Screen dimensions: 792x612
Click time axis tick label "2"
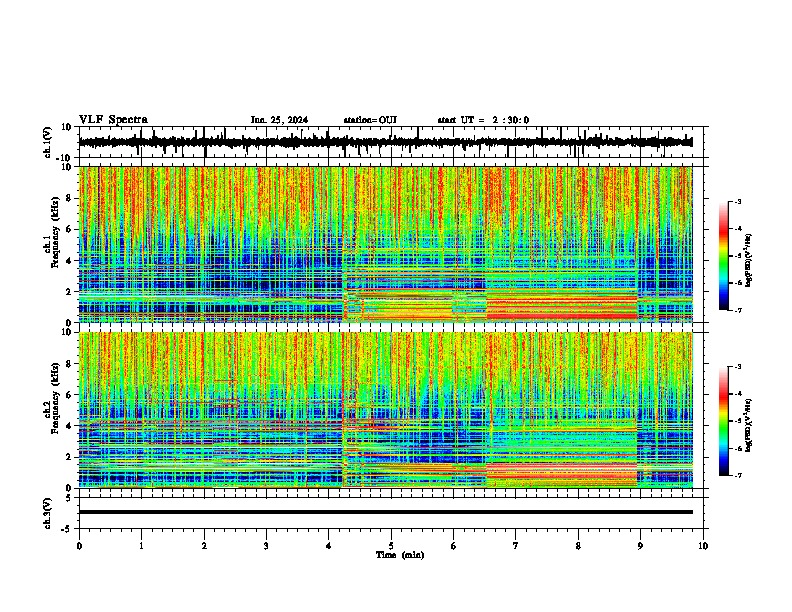204,546
